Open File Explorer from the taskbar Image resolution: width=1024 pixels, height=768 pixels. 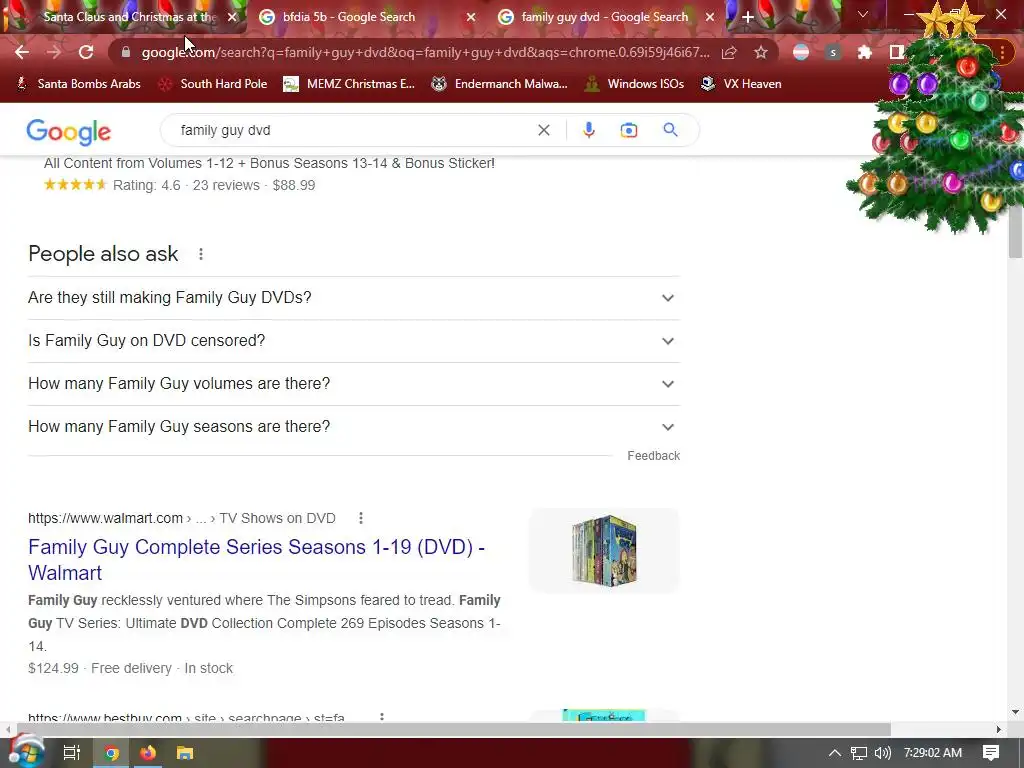[x=185, y=753]
